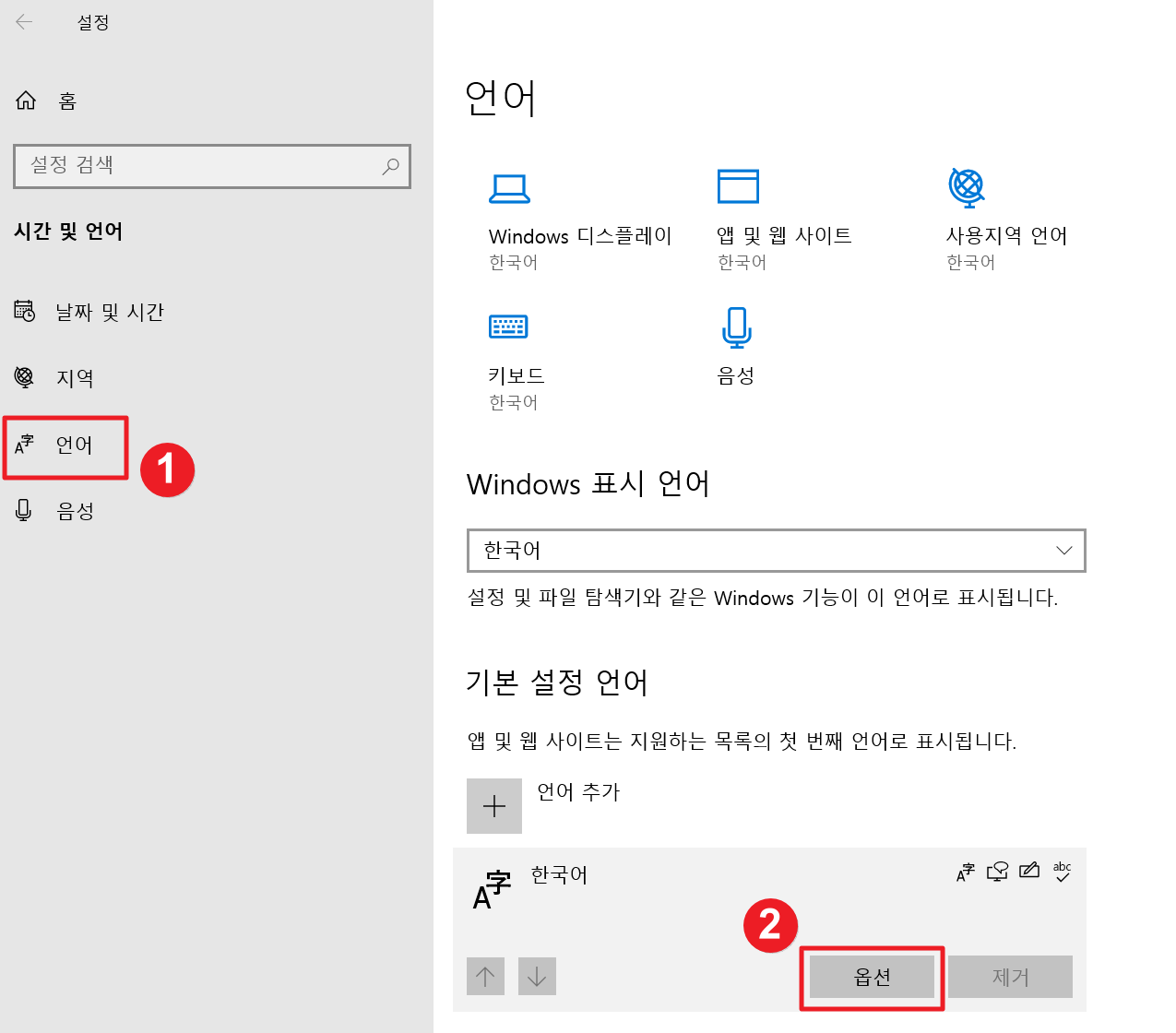Click the 키보드 label text

(x=517, y=376)
